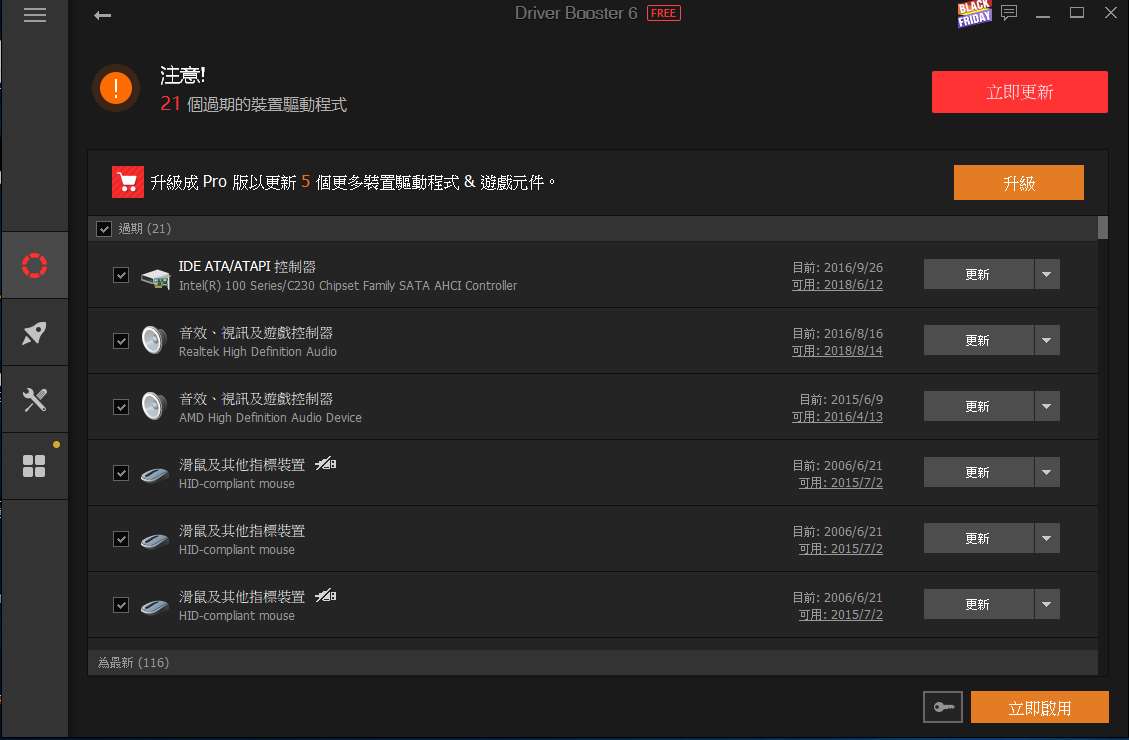Open the hamburger menu
This screenshot has width=1129, height=740.
point(35,15)
